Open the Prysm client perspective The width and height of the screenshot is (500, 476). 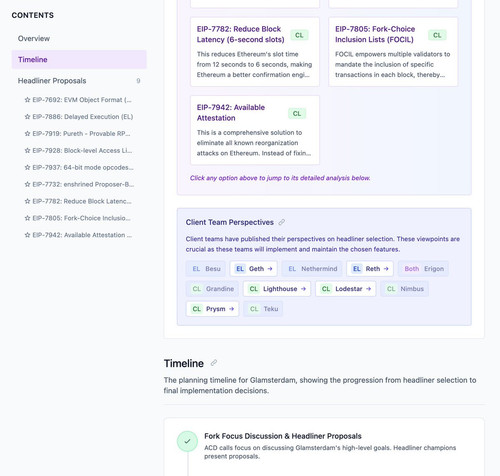pos(212,309)
